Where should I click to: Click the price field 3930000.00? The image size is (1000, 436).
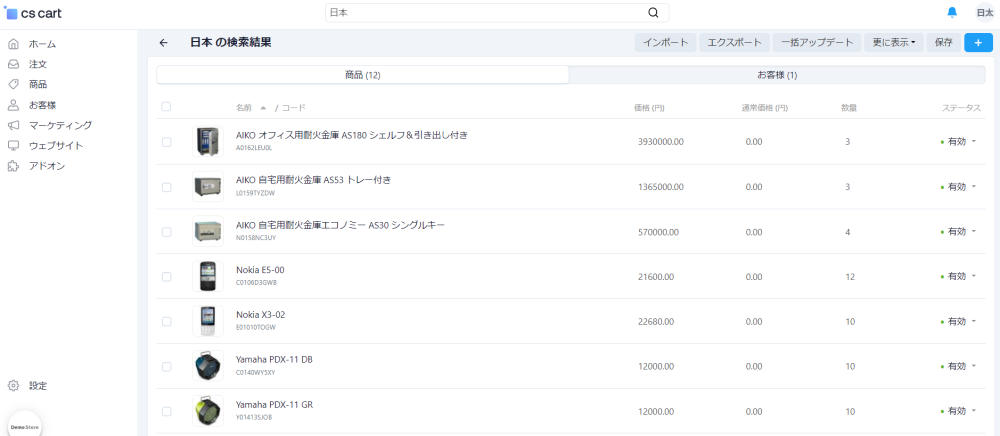(x=661, y=142)
